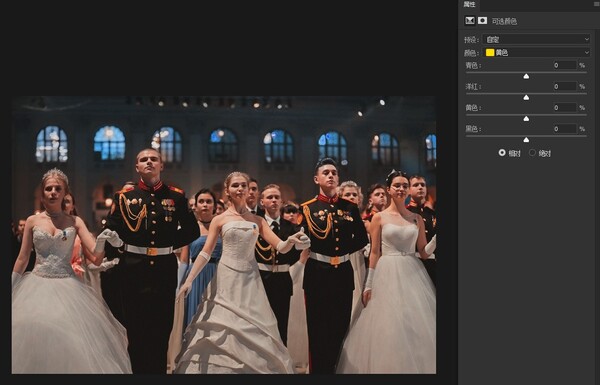Focus the 黄色 yellow percentage field
Image resolution: width=600 pixels, height=385 pixels.
(565, 108)
